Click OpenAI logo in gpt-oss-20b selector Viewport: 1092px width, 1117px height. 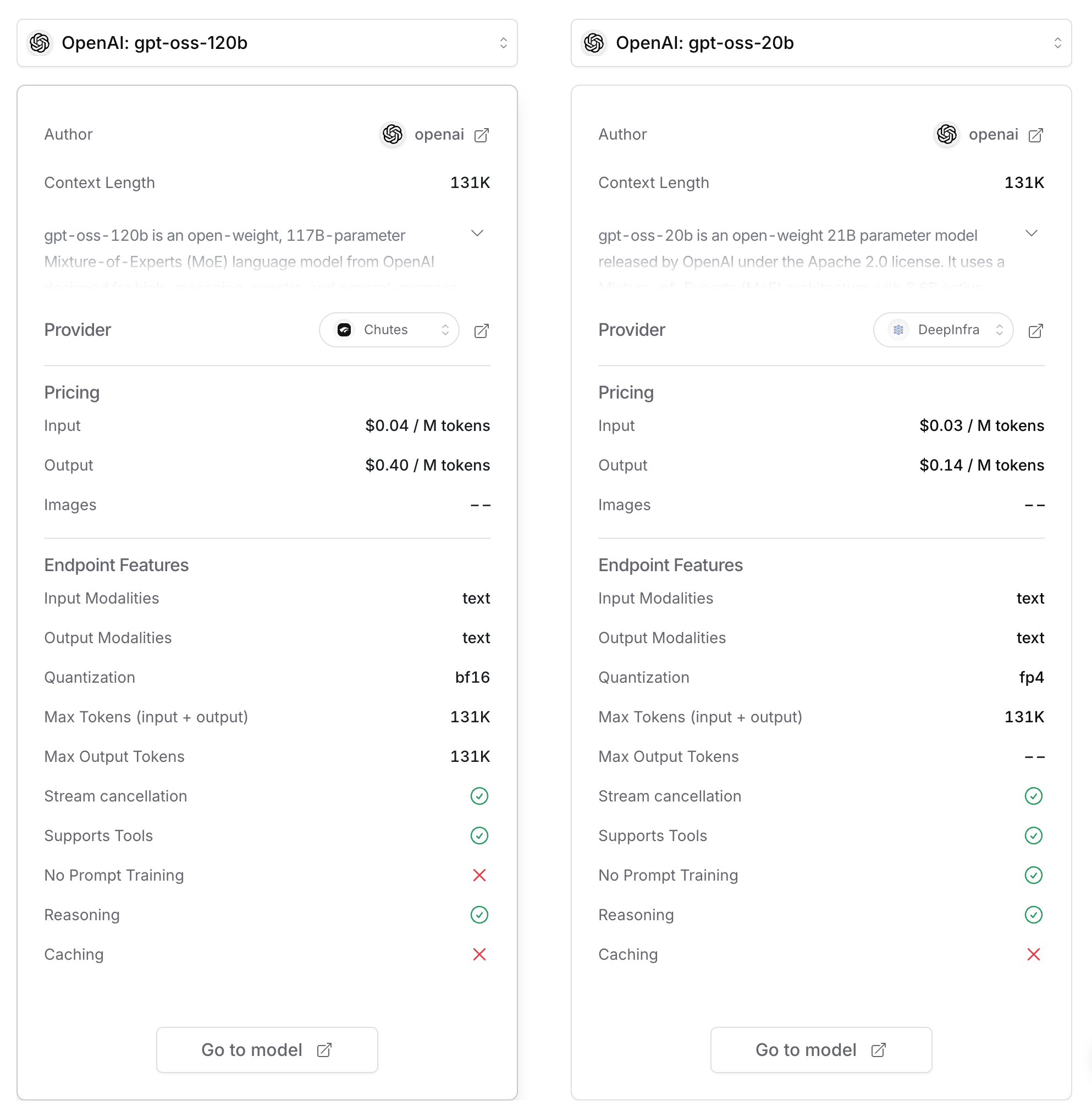tap(594, 43)
